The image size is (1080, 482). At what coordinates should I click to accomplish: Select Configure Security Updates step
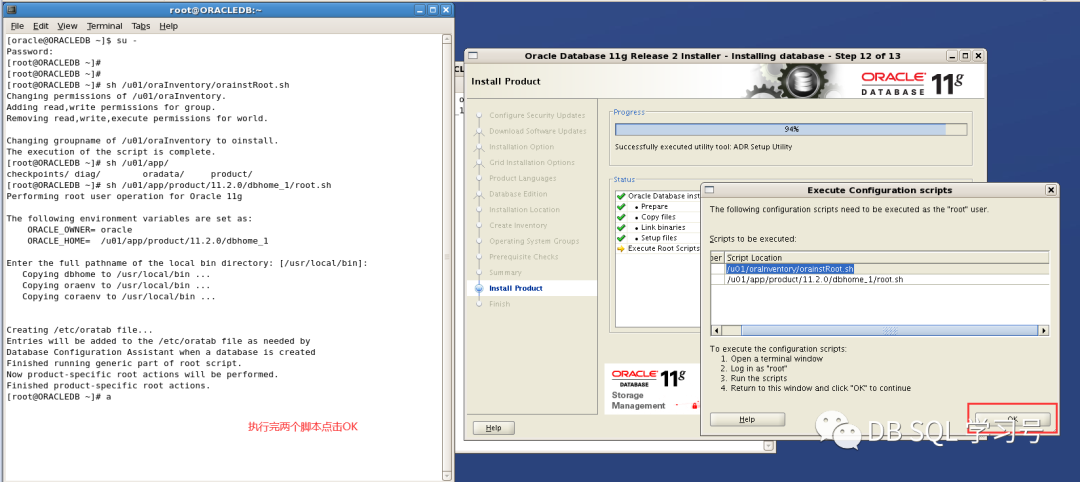pyautogui.click(x=537, y=115)
